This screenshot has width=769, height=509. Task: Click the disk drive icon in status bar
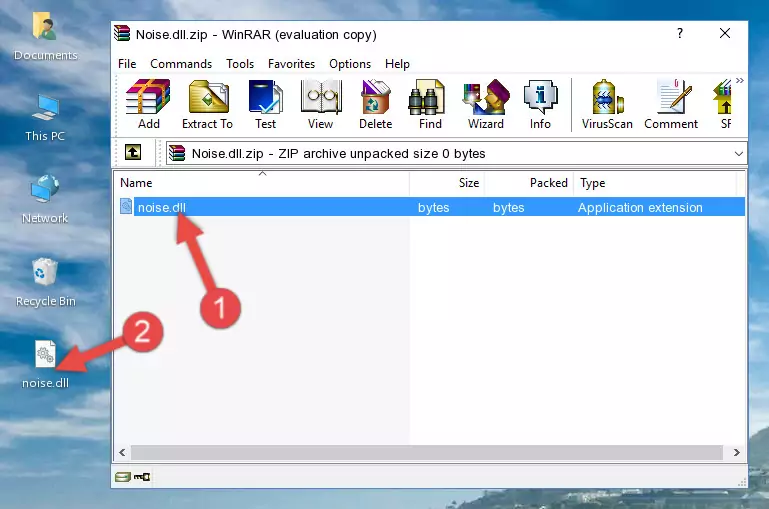[x=123, y=477]
